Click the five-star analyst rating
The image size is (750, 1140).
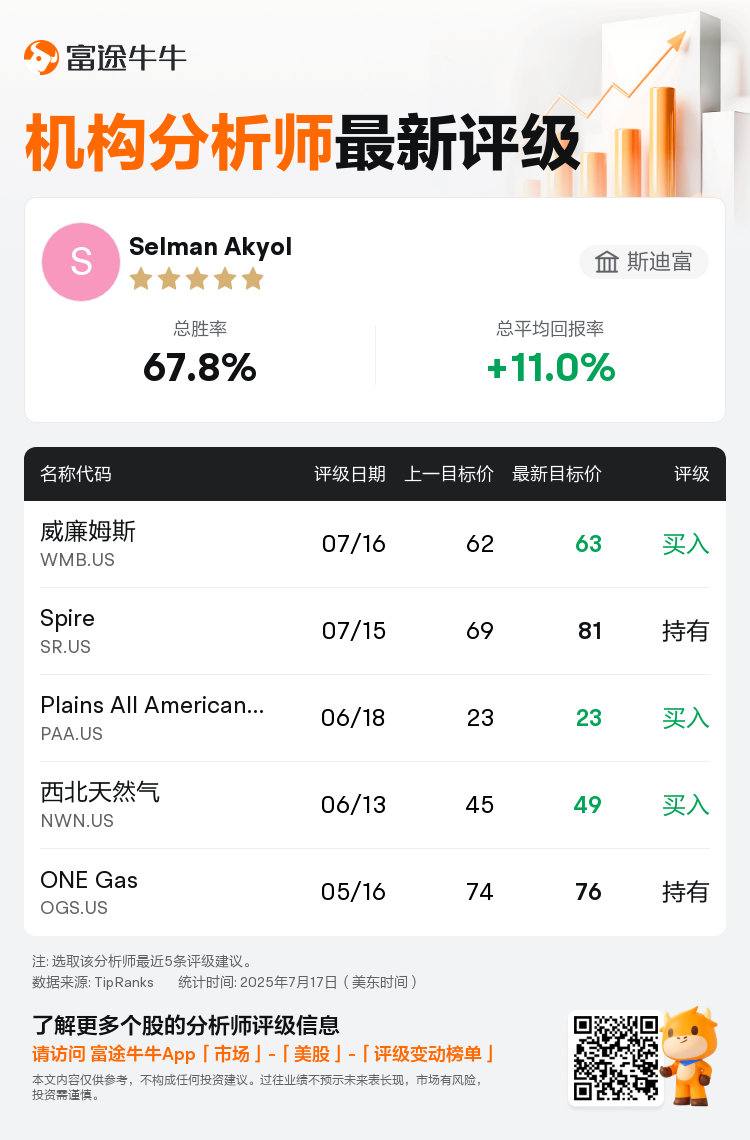coord(196,278)
